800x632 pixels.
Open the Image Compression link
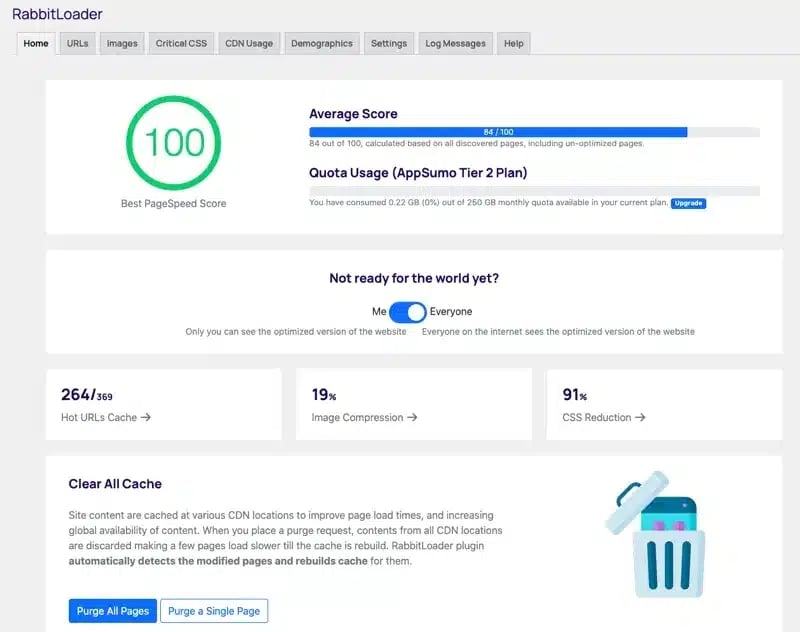[364, 417]
